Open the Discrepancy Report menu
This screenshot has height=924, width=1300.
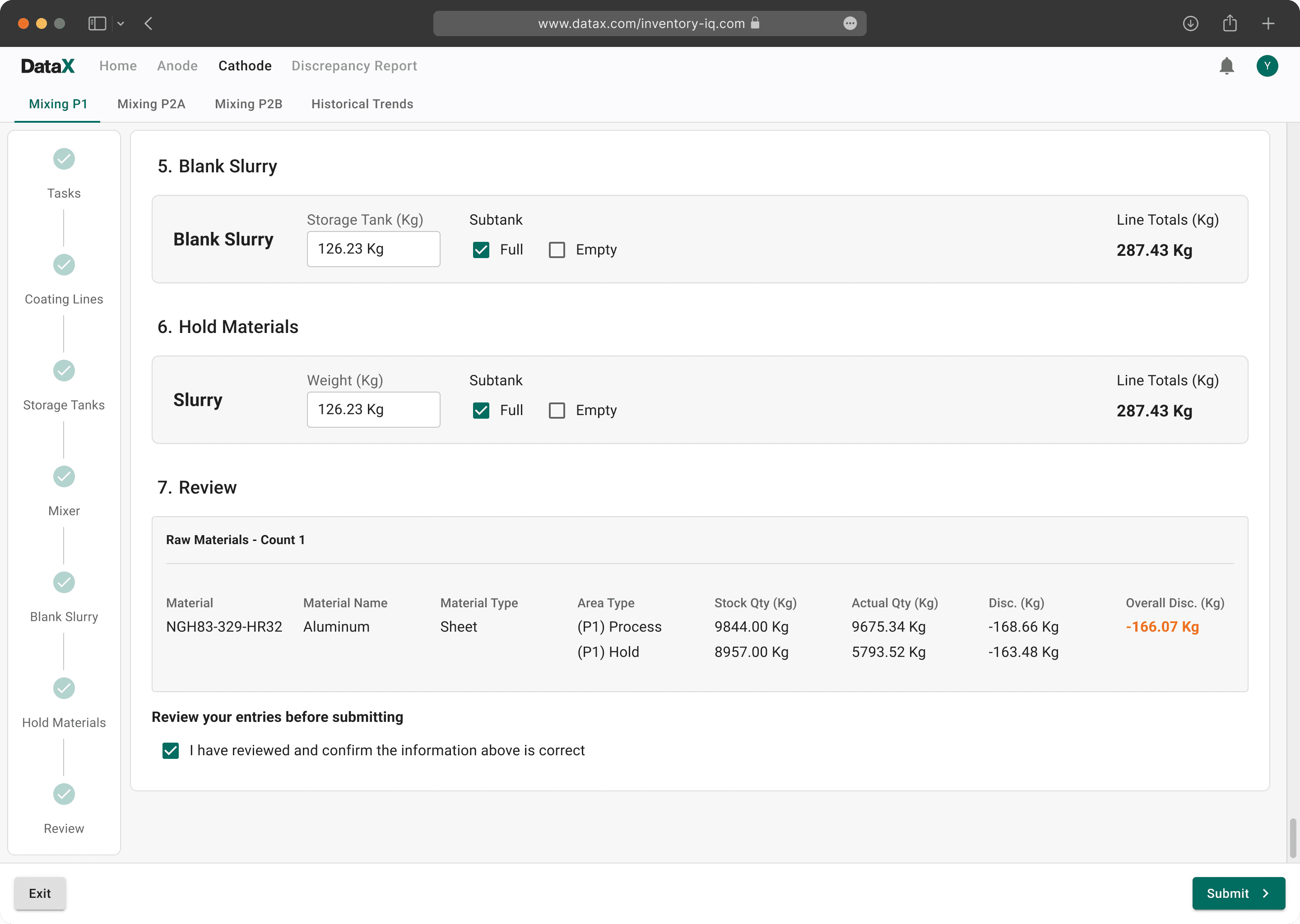[x=354, y=66]
